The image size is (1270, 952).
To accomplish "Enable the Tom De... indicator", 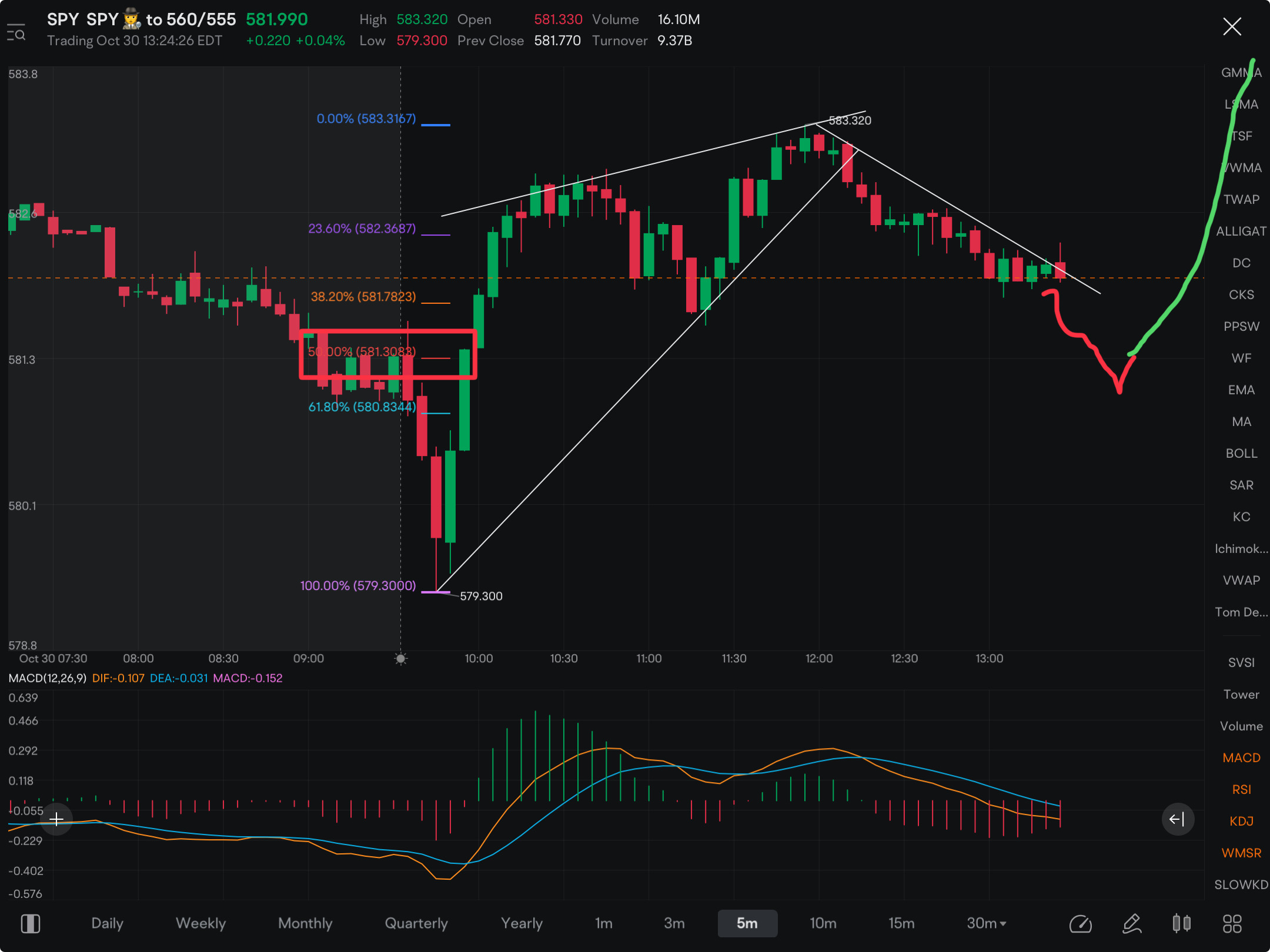I will [1241, 612].
